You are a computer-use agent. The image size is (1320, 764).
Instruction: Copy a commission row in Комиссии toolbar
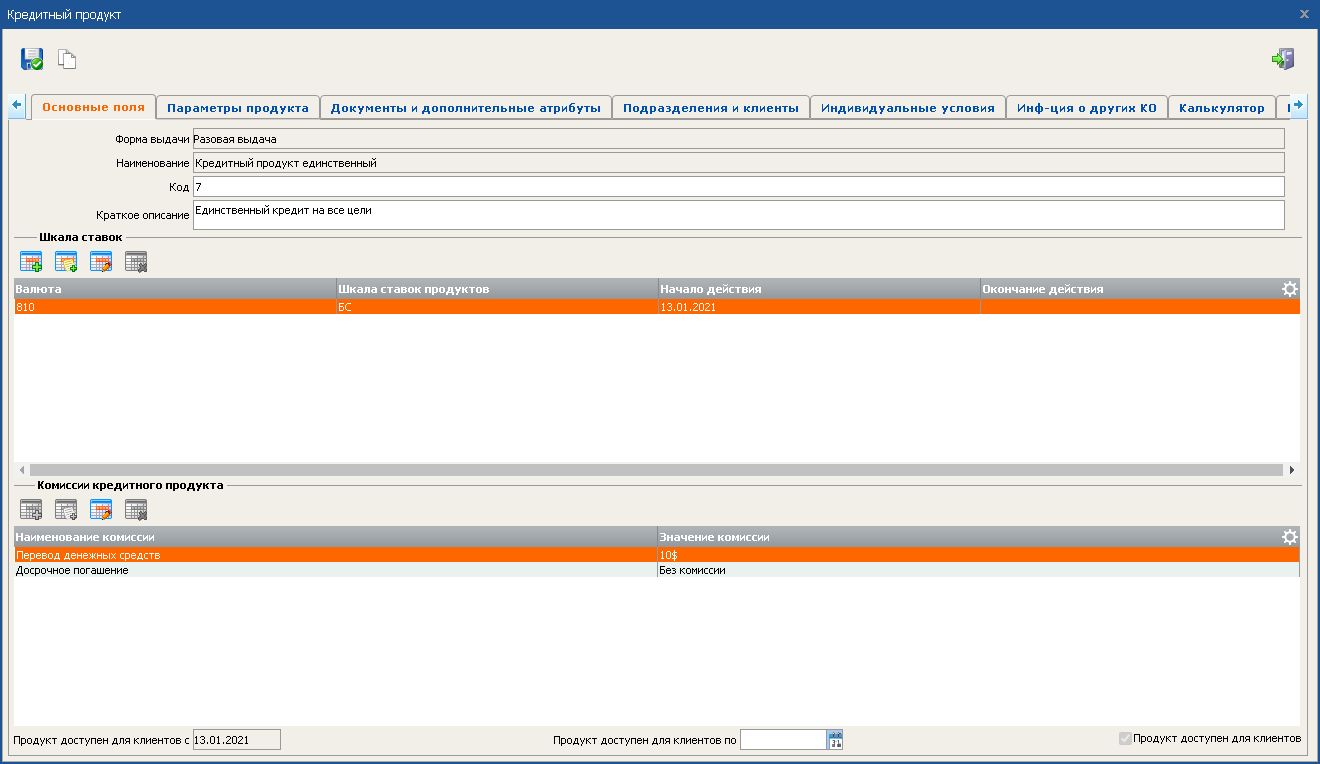(66, 510)
